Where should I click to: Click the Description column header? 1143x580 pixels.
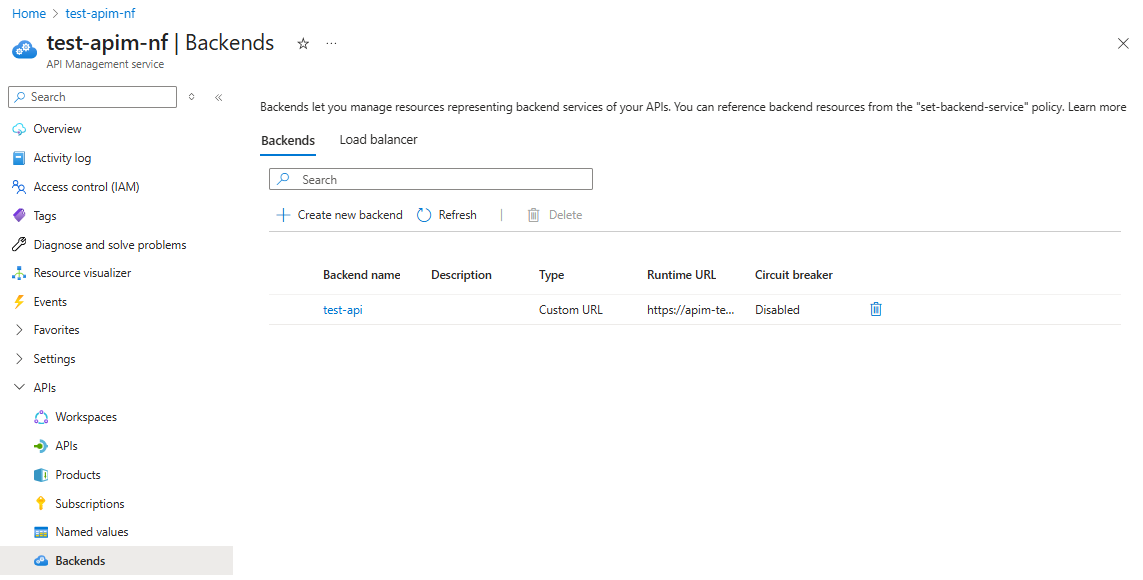coord(461,275)
